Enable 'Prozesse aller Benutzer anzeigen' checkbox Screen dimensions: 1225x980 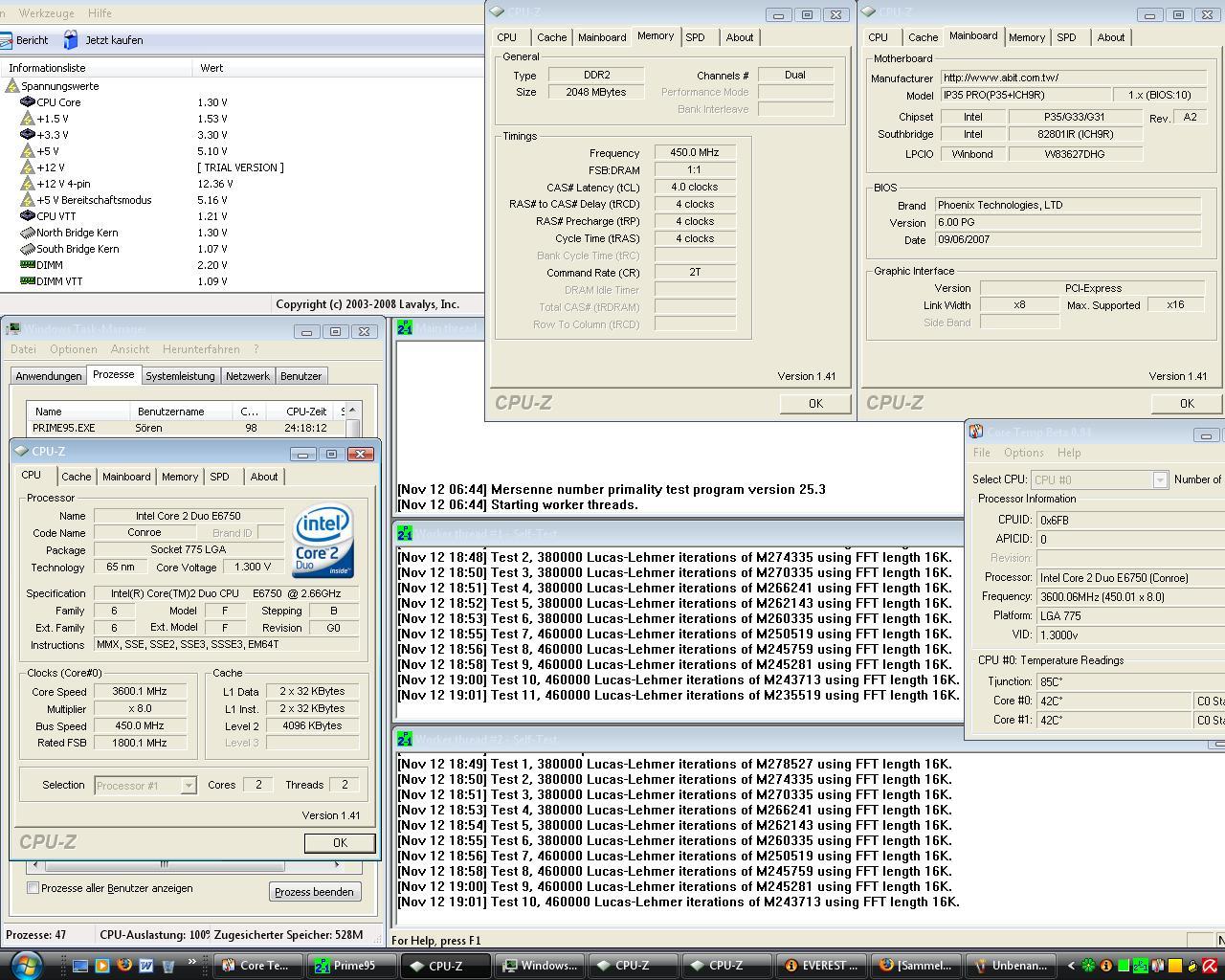coord(33,888)
